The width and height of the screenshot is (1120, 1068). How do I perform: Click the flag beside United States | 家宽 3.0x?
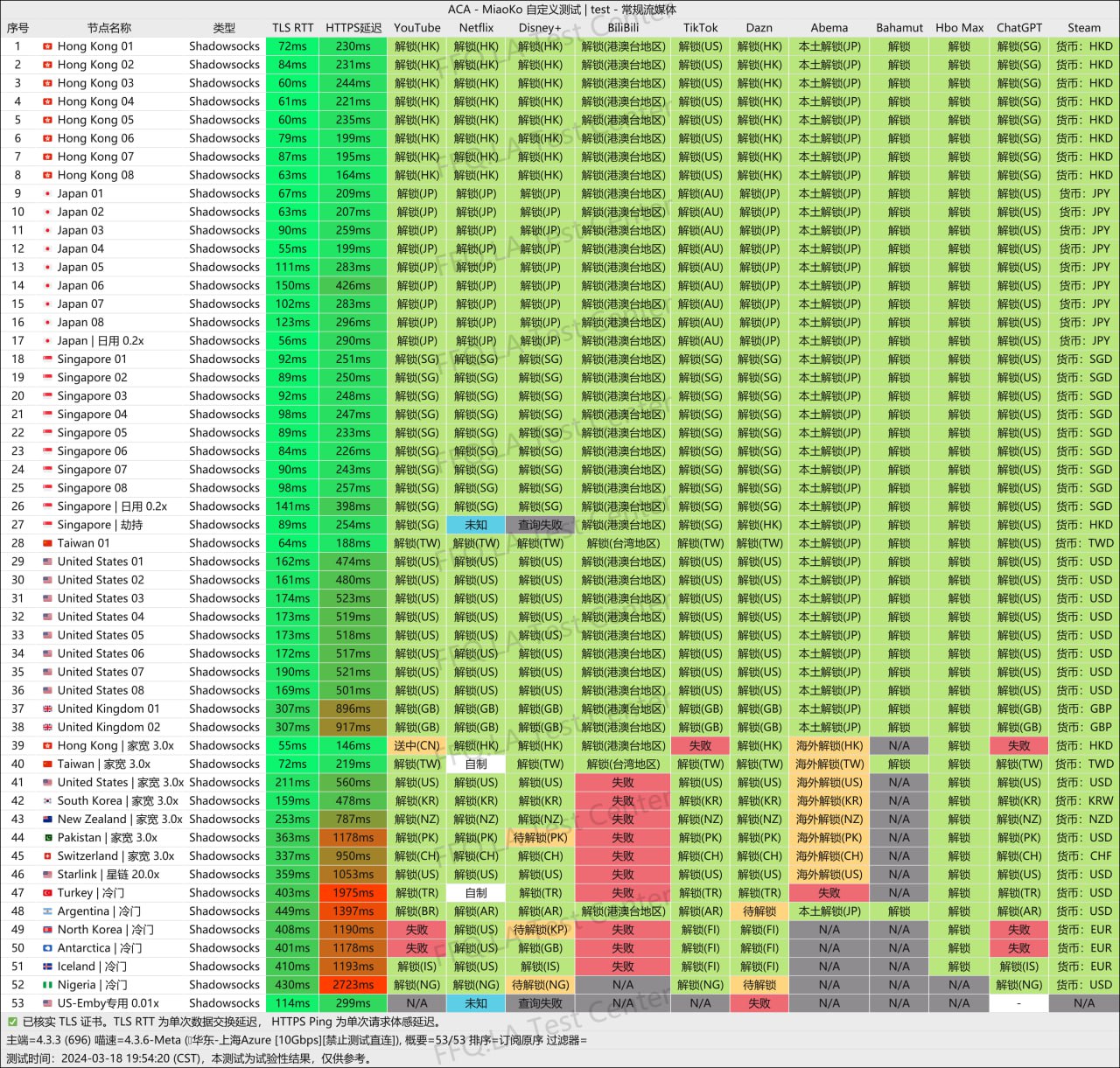47,783
